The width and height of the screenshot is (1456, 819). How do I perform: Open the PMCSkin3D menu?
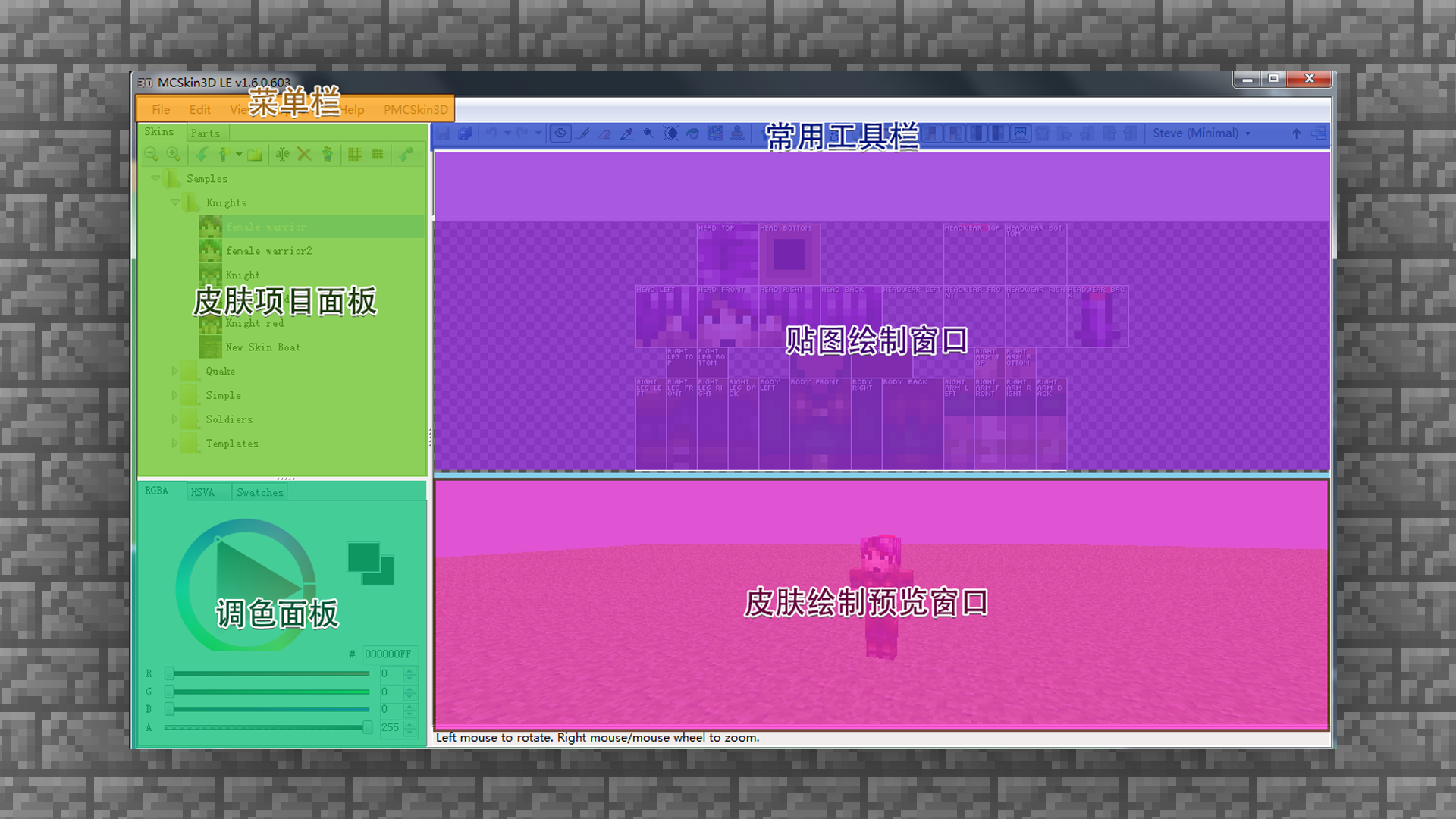click(416, 109)
